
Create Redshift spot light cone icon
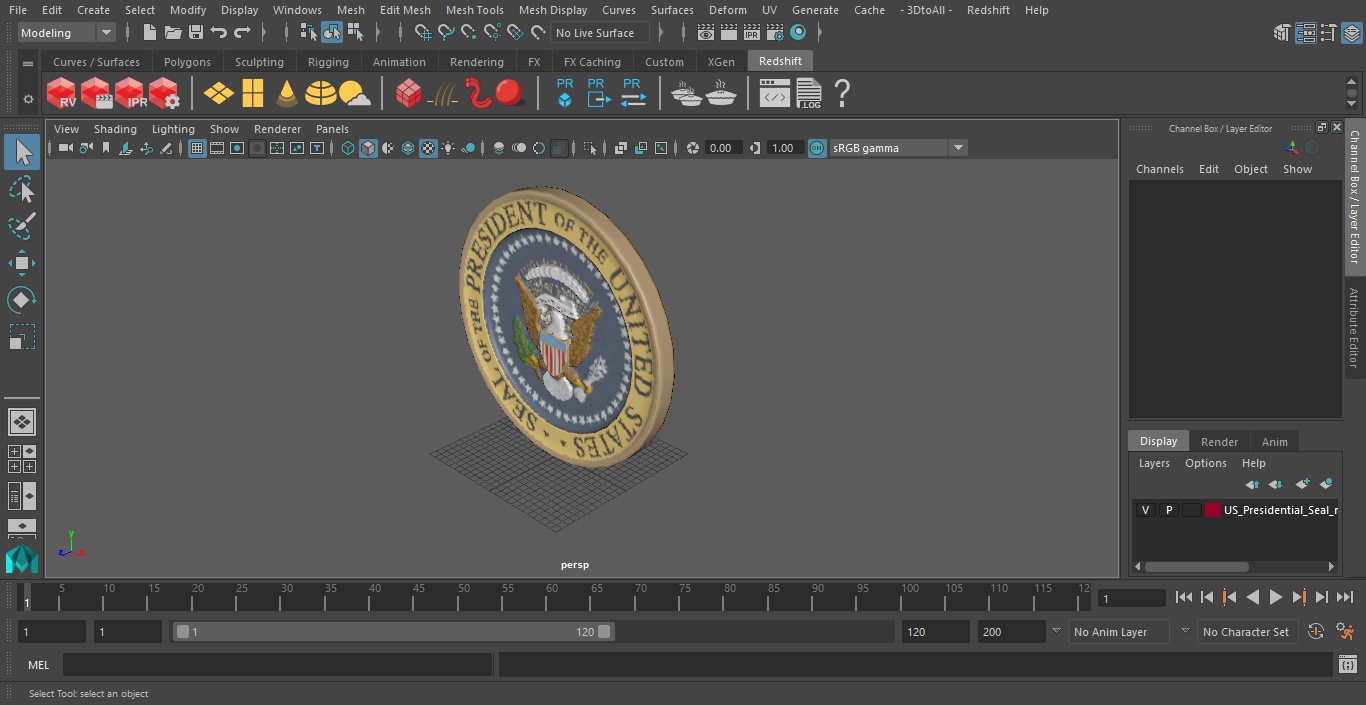tap(287, 94)
